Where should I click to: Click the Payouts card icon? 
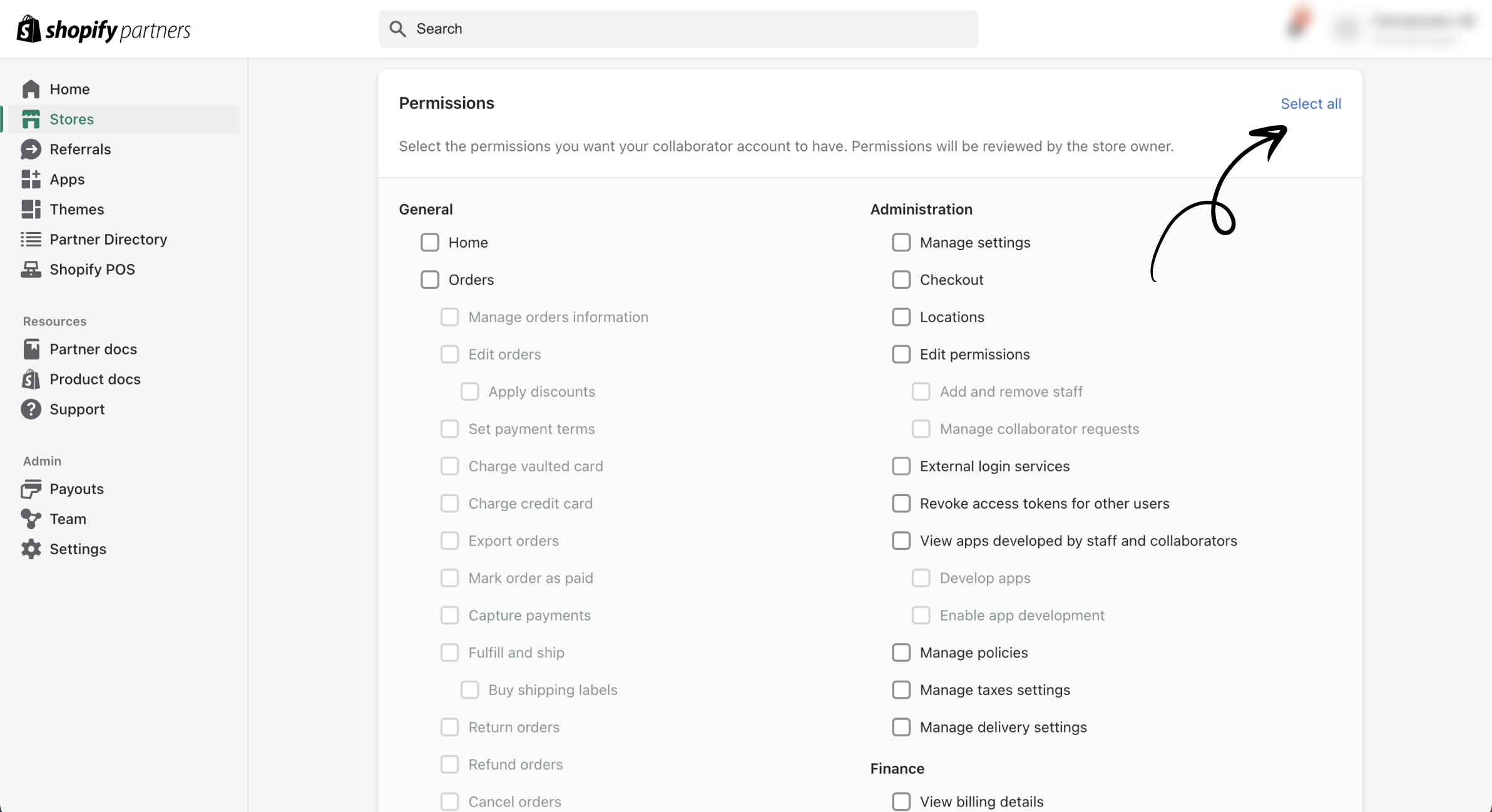(x=31, y=489)
